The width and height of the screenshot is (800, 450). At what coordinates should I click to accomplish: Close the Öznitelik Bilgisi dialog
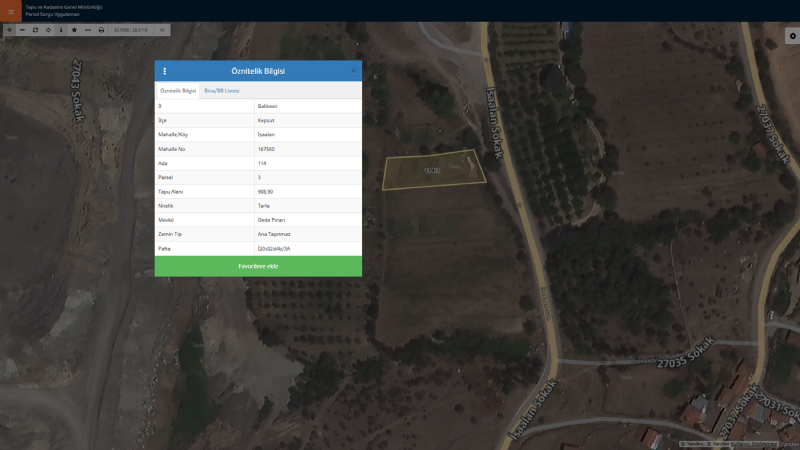[353, 71]
